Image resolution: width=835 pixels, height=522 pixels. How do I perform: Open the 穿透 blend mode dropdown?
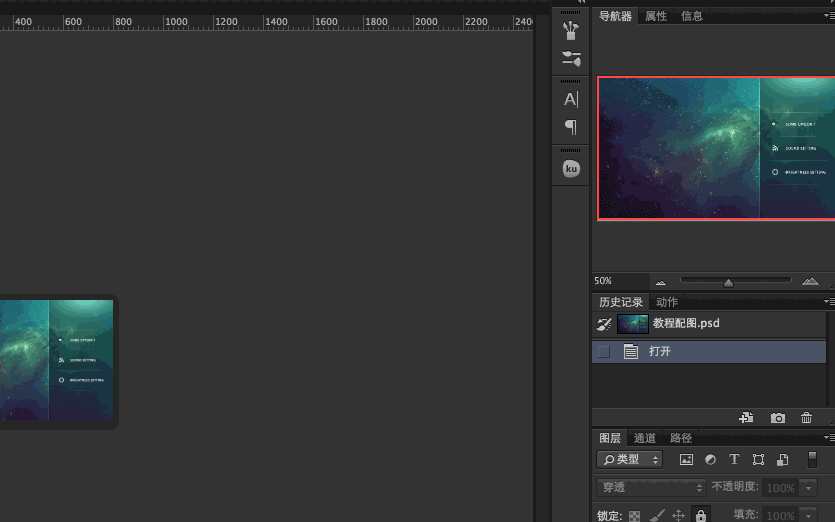[x=651, y=488]
